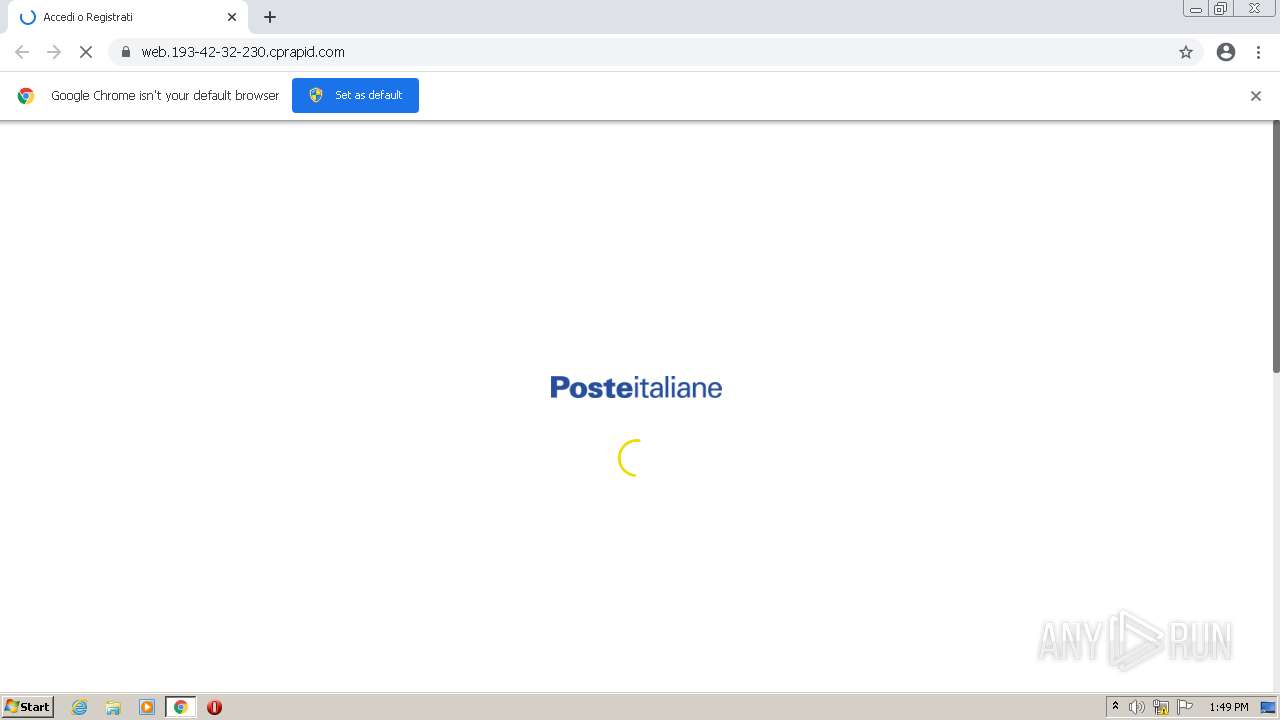Screen dimensions: 1280x720
Task: Restore down the Chrome window
Action: point(1221,9)
